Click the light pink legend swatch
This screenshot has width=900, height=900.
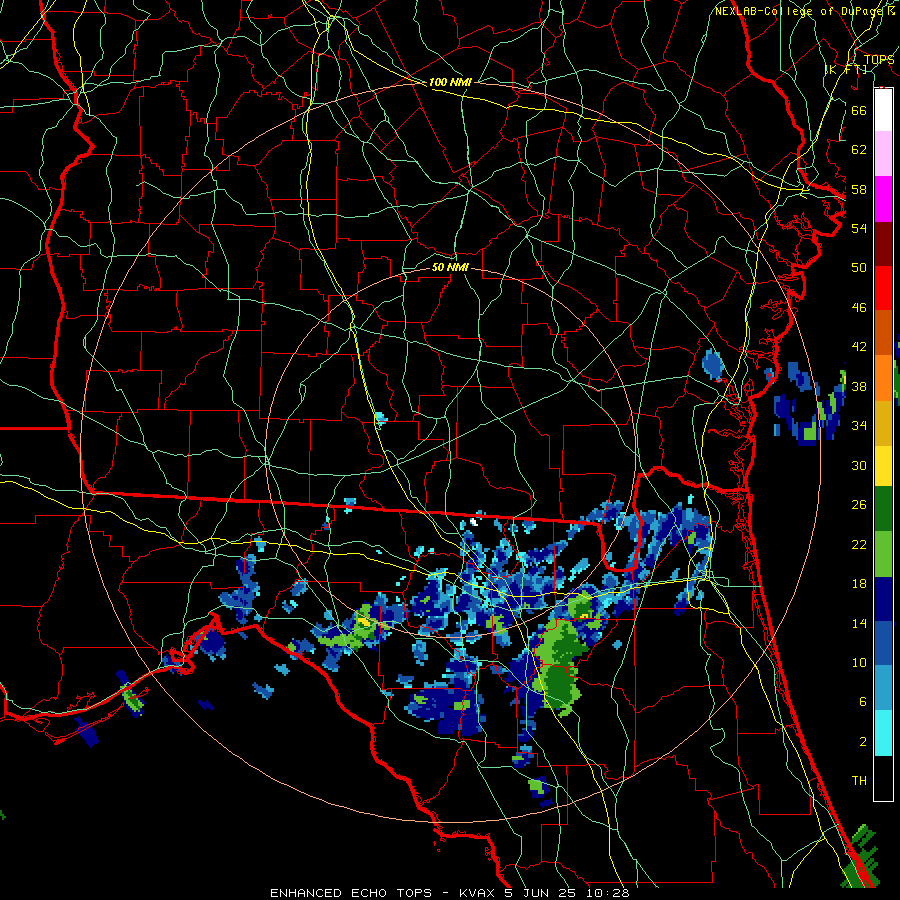[x=883, y=154]
